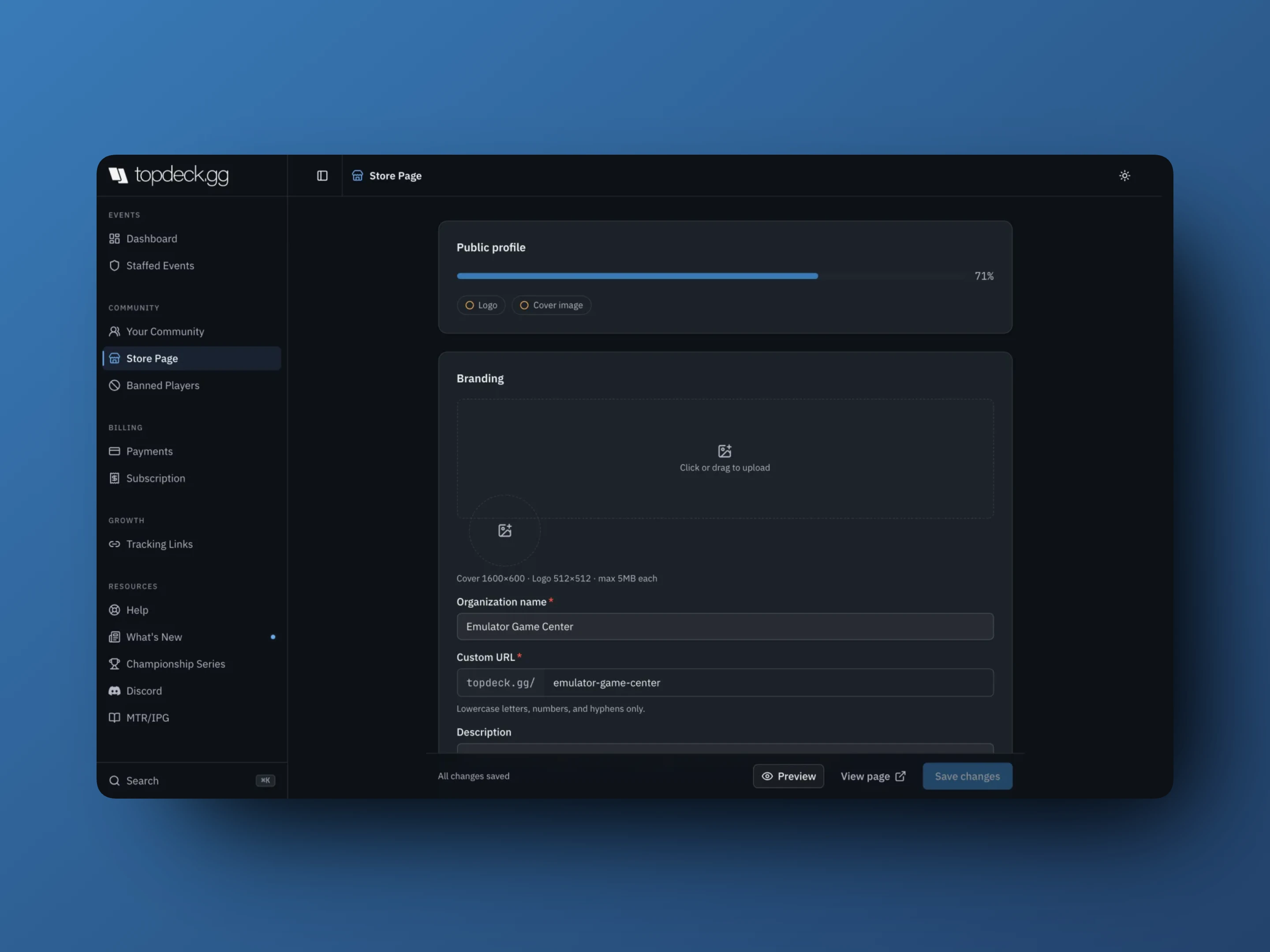
Task: Click the cover image upload area
Action: click(725, 458)
